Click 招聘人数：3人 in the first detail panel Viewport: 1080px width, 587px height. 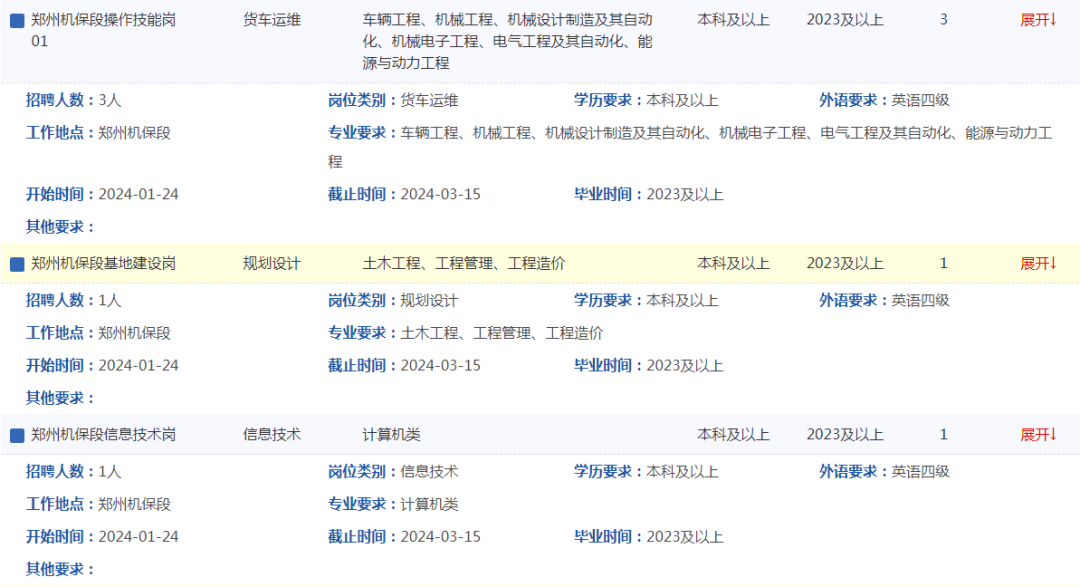[74, 100]
